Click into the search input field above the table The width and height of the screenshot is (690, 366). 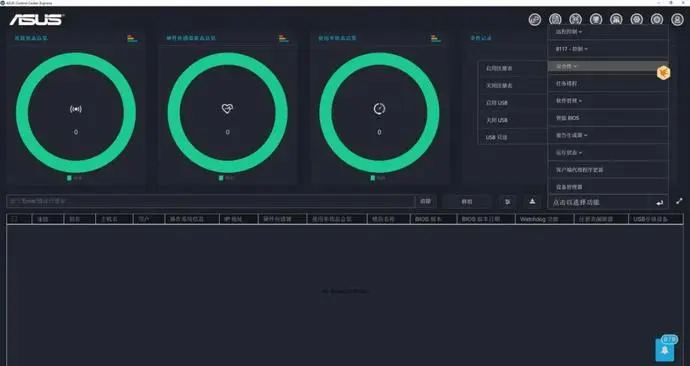pyautogui.click(x=211, y=201)
